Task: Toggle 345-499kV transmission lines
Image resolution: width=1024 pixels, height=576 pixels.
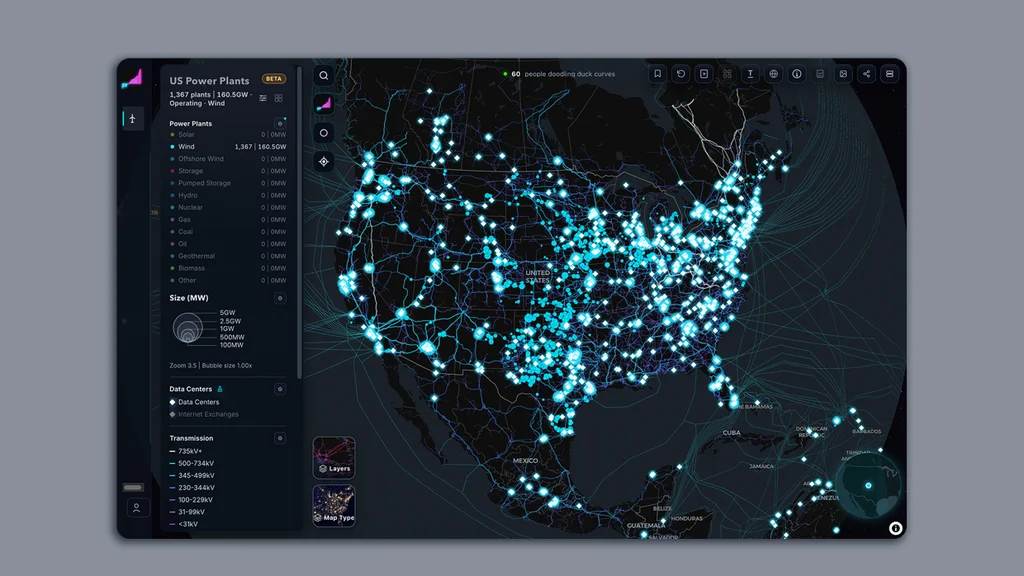Action: (191, 475)
